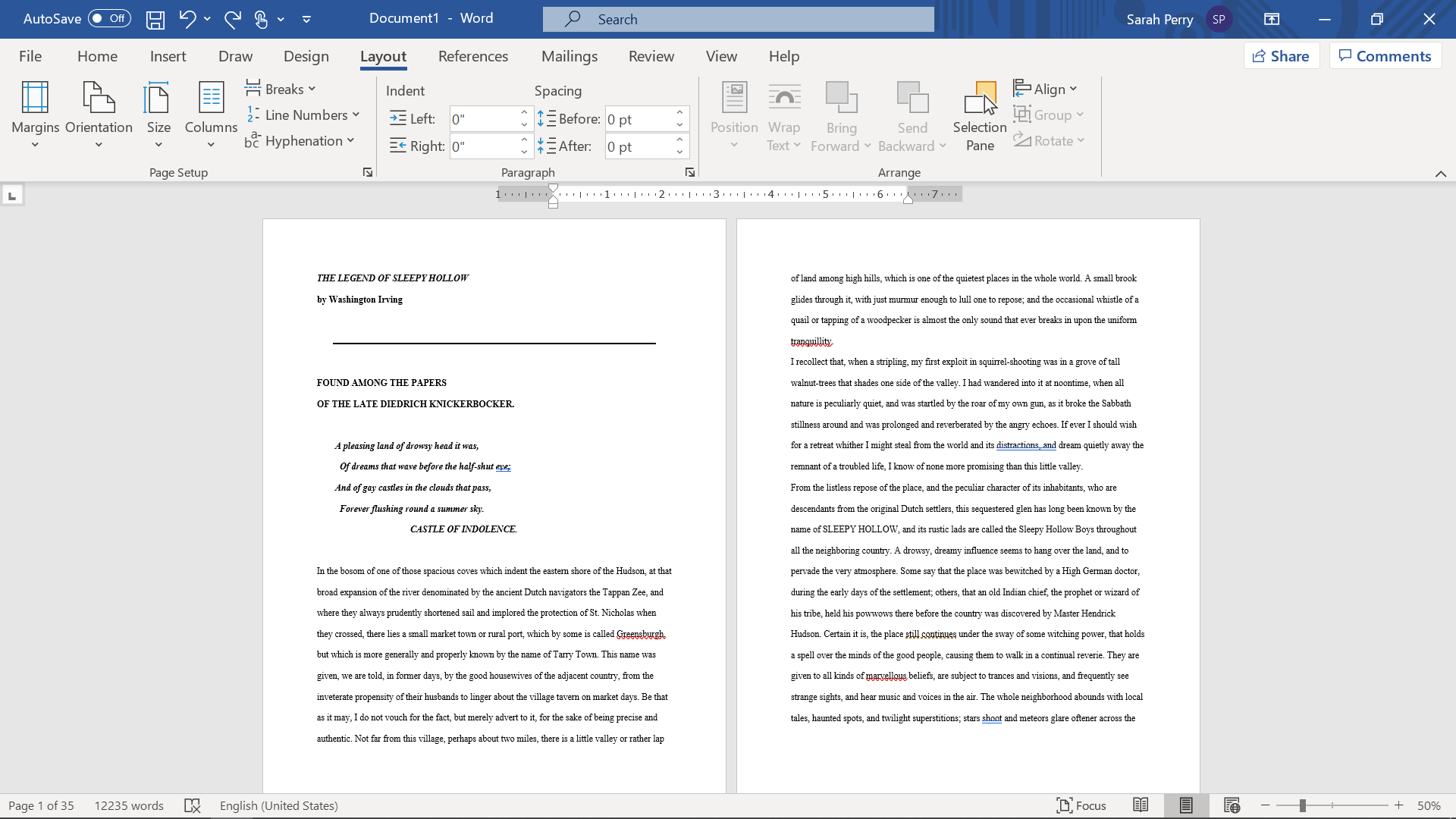Open the References tab
The width and height of the screenshot is (1456, 819).
click(x=472, y=56)
